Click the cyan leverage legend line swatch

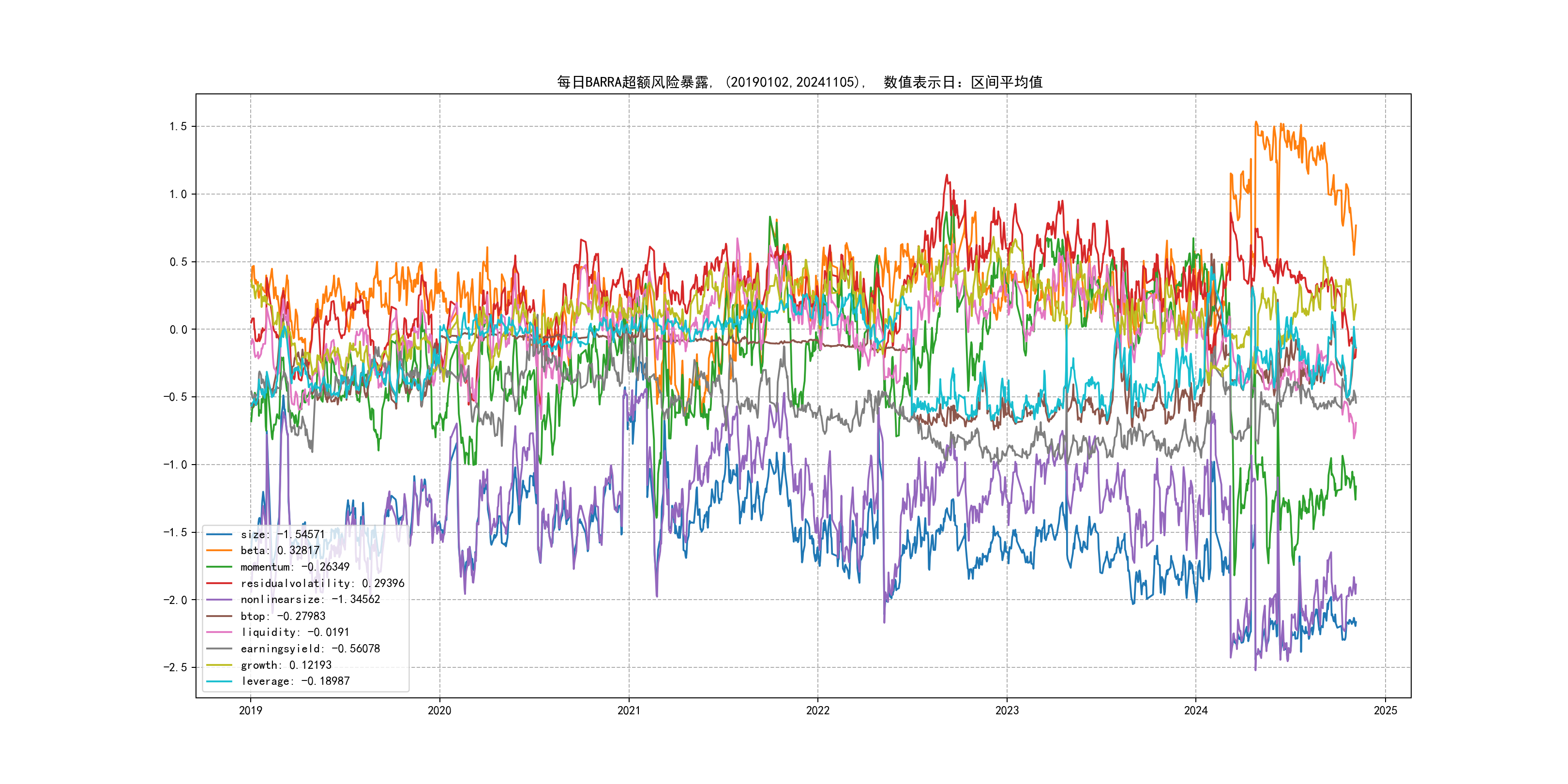219,681
